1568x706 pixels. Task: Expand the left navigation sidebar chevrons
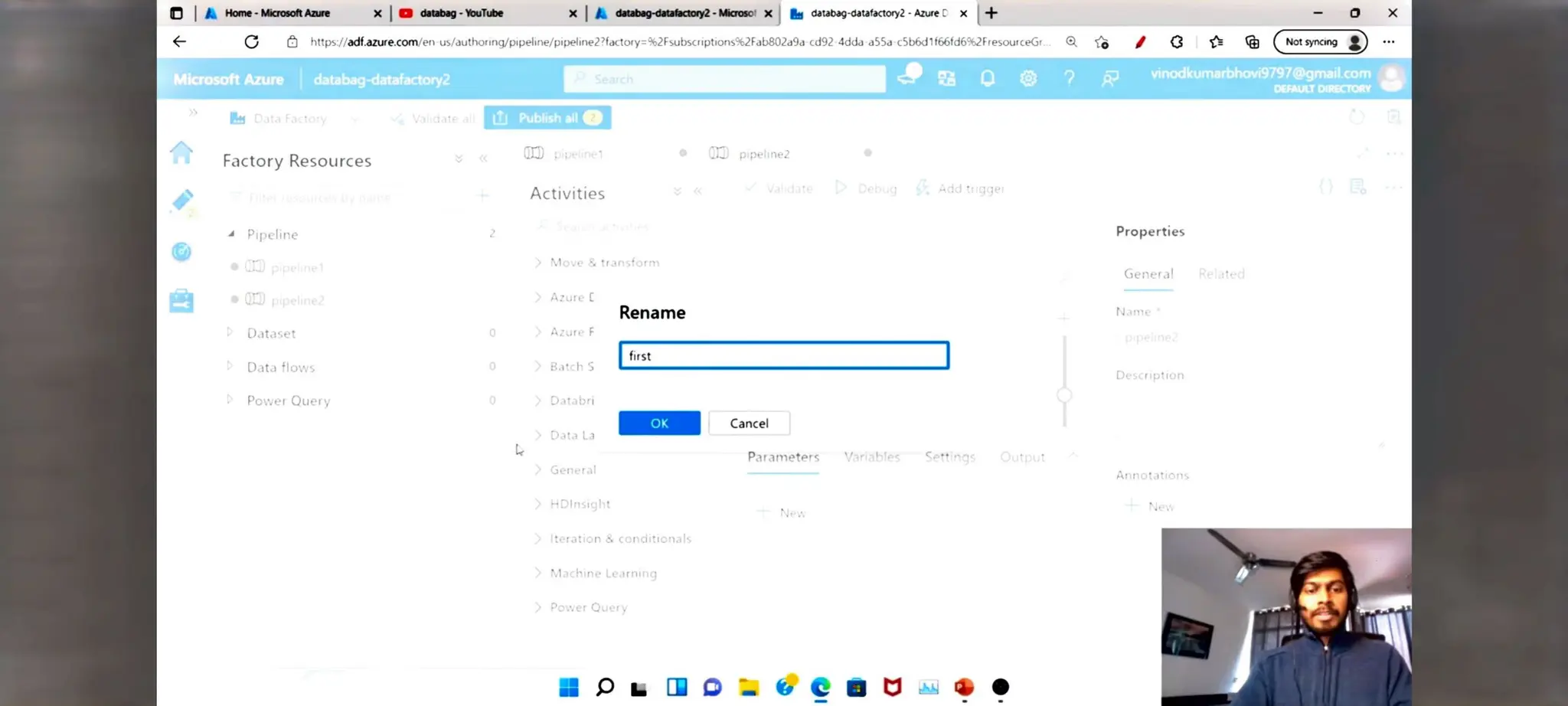point(193,113)
